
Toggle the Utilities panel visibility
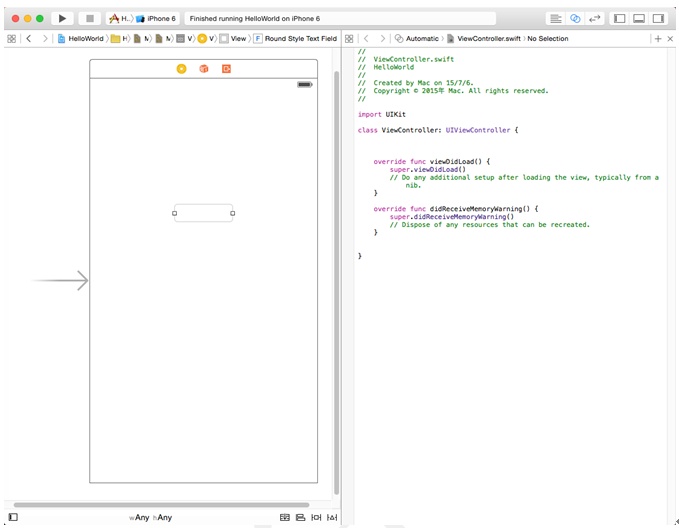tap(658, 19)
